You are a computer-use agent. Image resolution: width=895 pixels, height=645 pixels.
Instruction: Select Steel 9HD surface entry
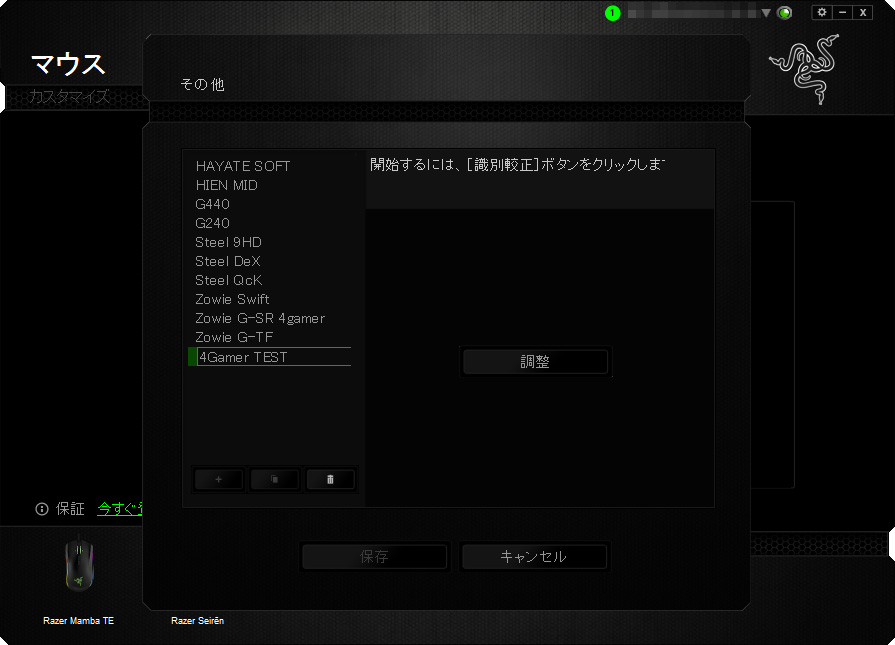(228, 242)
